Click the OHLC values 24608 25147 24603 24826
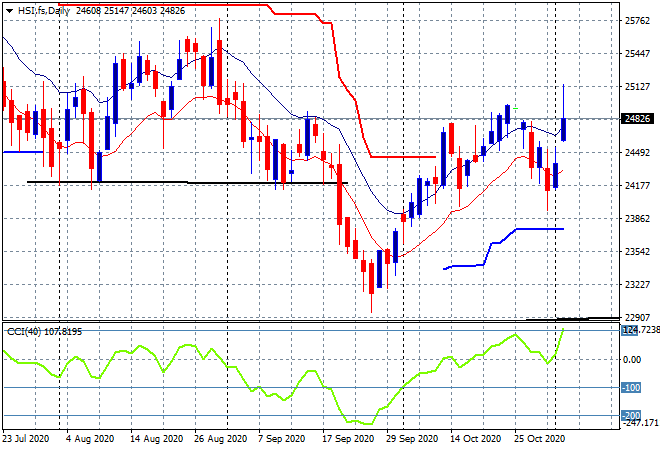 pos(130,11)
